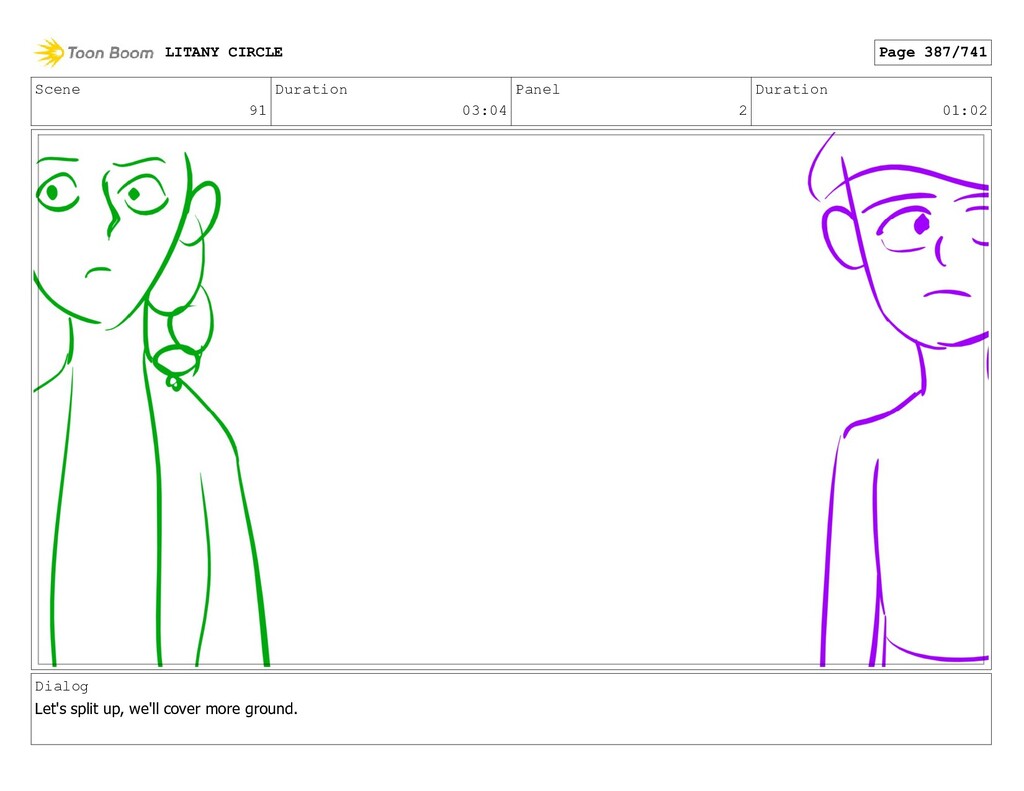
Task: Select the scene number '91'
Action: [x=258, y=110]
